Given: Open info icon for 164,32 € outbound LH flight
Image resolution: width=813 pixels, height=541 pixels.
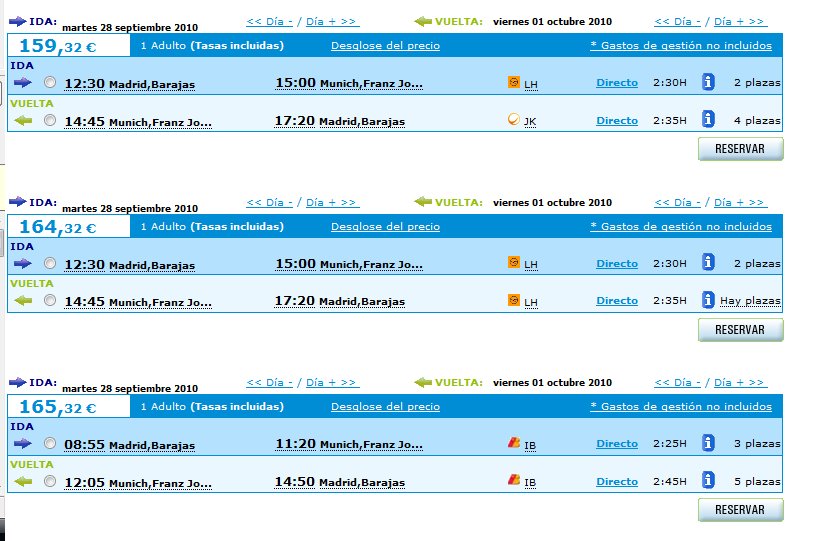Looking at the screenshot, I should [x=708, y=262].
